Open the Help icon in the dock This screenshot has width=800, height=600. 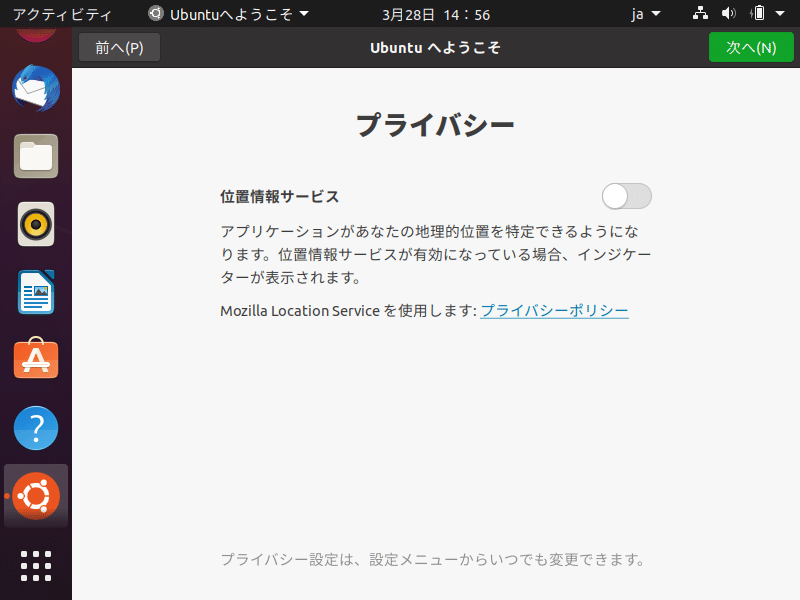coord(36,428)
